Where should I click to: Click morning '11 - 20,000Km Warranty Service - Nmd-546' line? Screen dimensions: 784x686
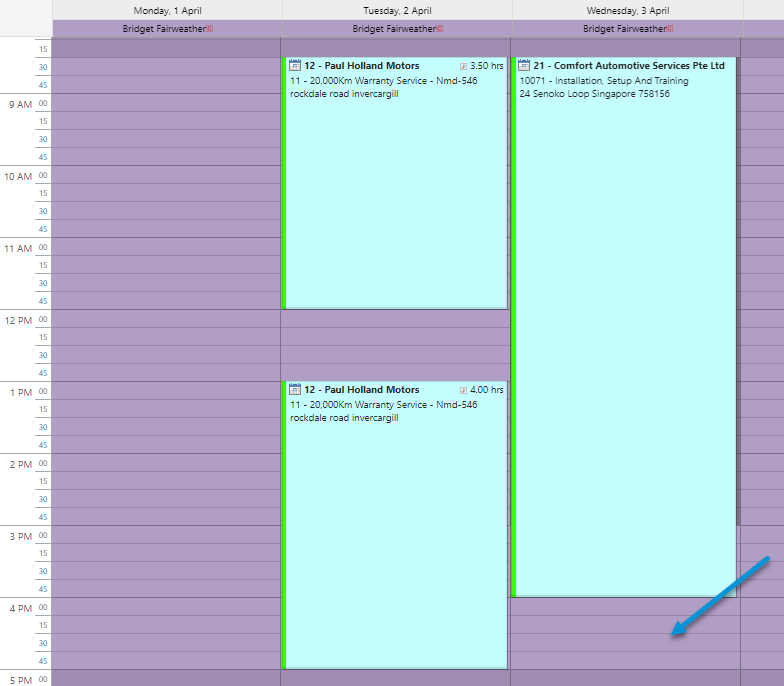384,80
